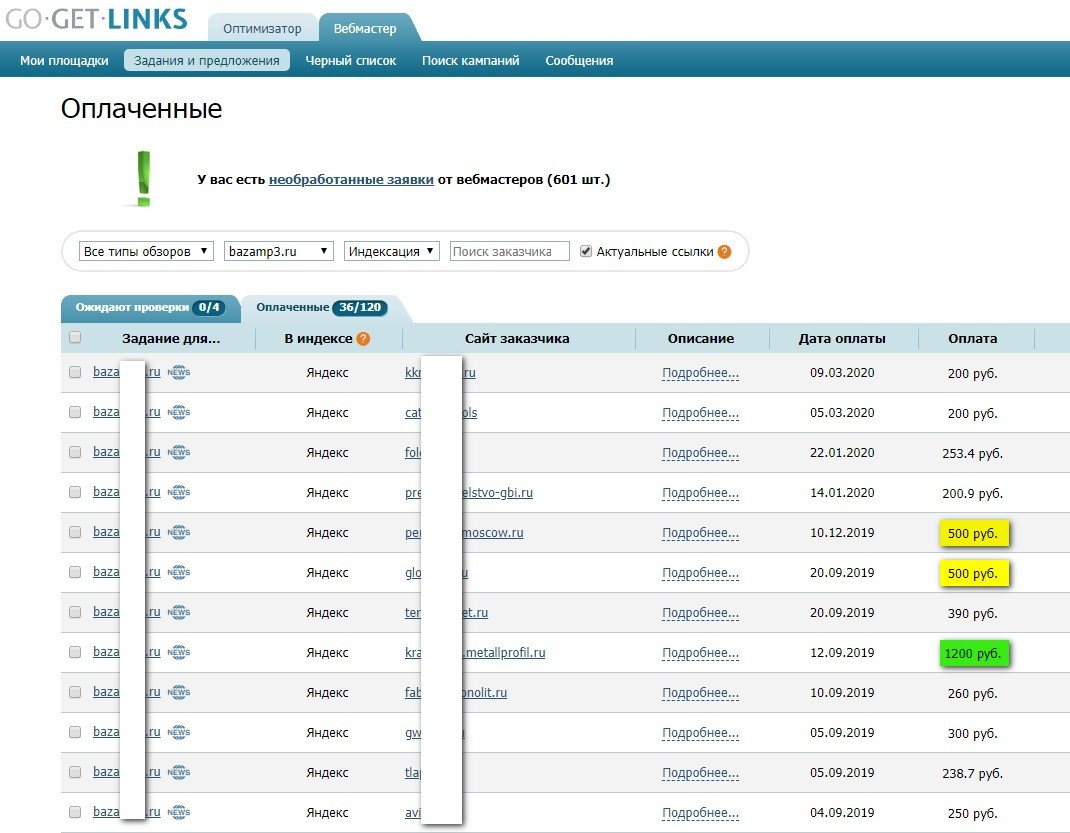Open bazamp3.ru site dropdown
This screenshot has width=1070, height=833.
[x=278, y=251]
